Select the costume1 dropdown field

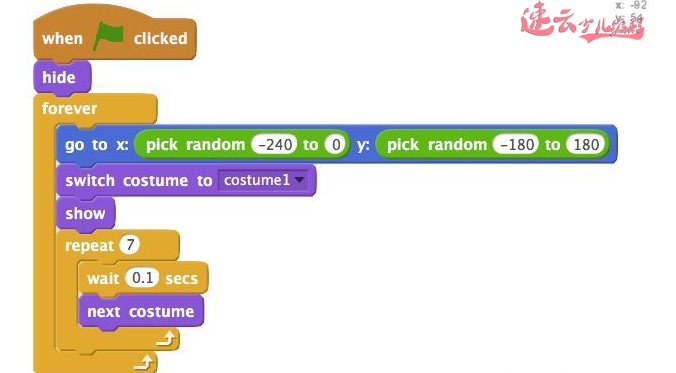[263, 180]
